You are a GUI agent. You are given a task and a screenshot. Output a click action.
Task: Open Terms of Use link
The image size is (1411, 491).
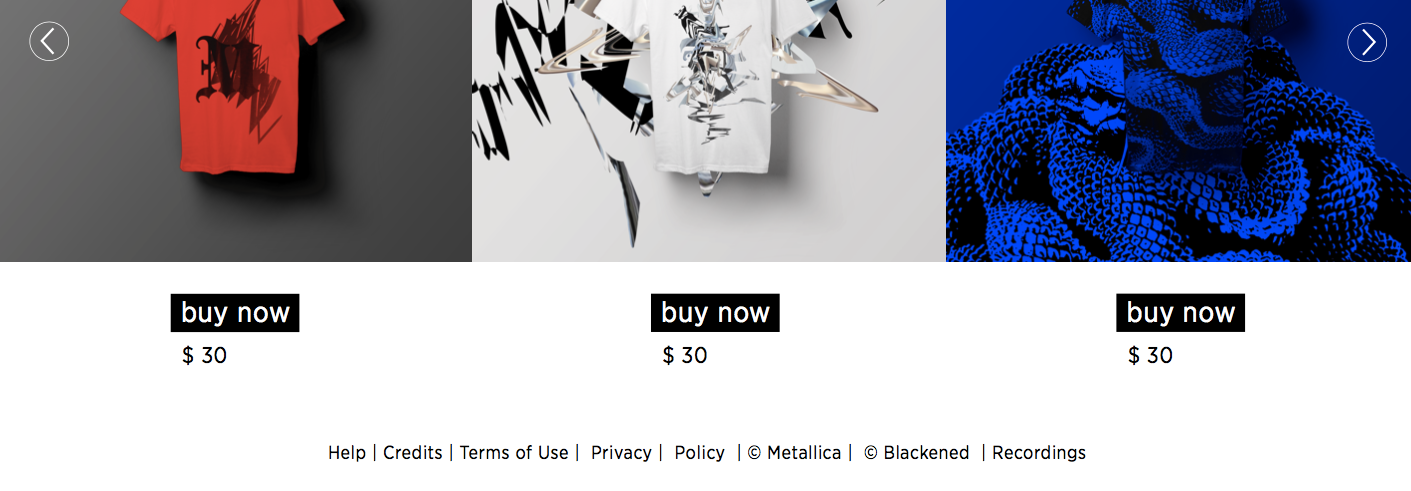[514, 453]
